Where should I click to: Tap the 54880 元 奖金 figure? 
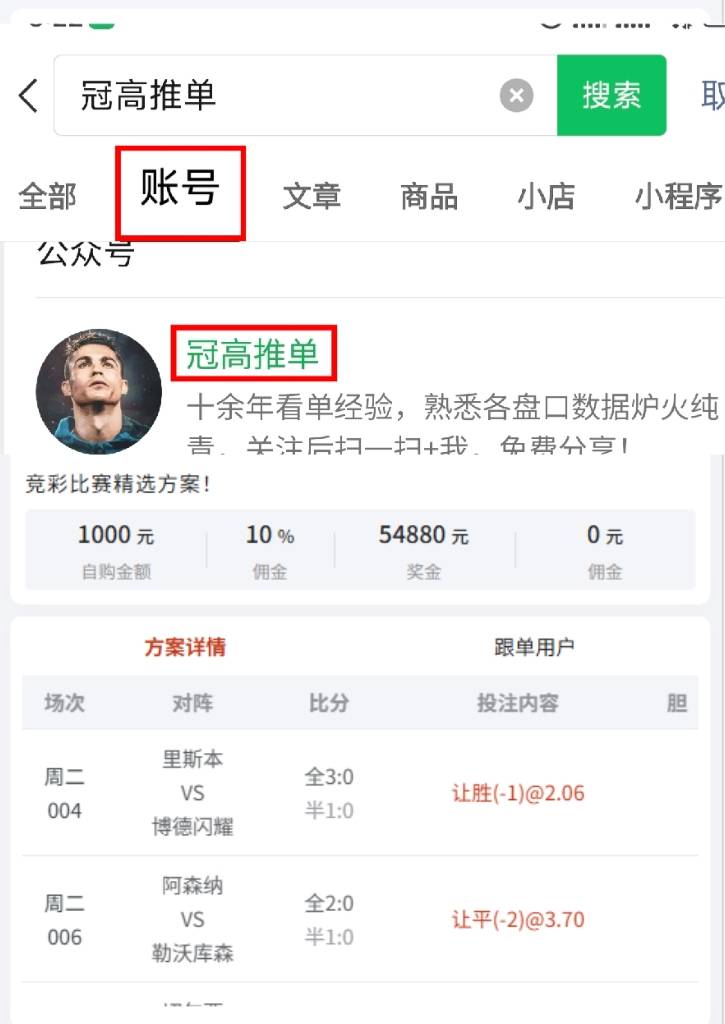tap(423, 537)
